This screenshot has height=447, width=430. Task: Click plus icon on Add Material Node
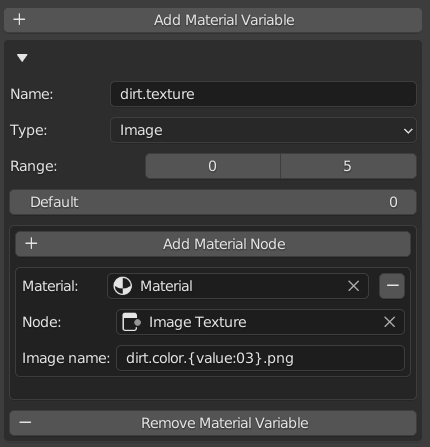[x=31, y=244]
